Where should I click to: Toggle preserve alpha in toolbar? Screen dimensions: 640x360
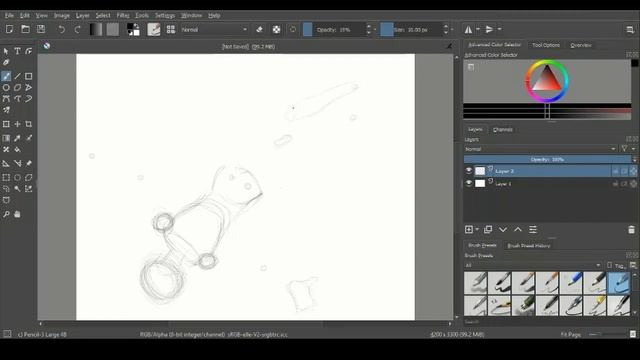(x=276, y=29)
